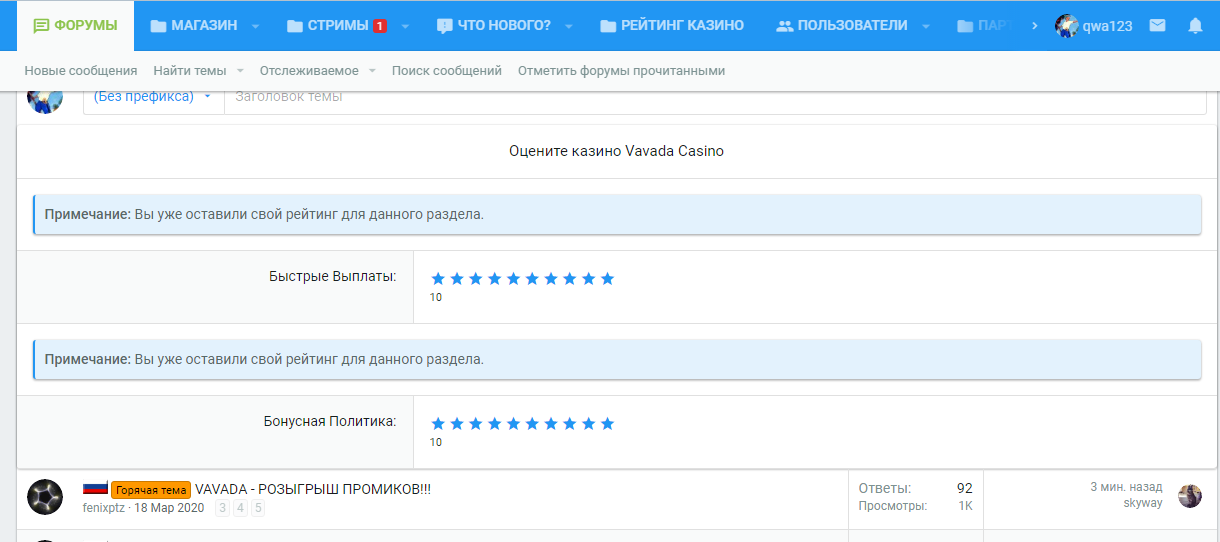Select fifth star in Бонусная Политика rating
The height and width of the screenshot is (542, 1220).
coord(514,423)
